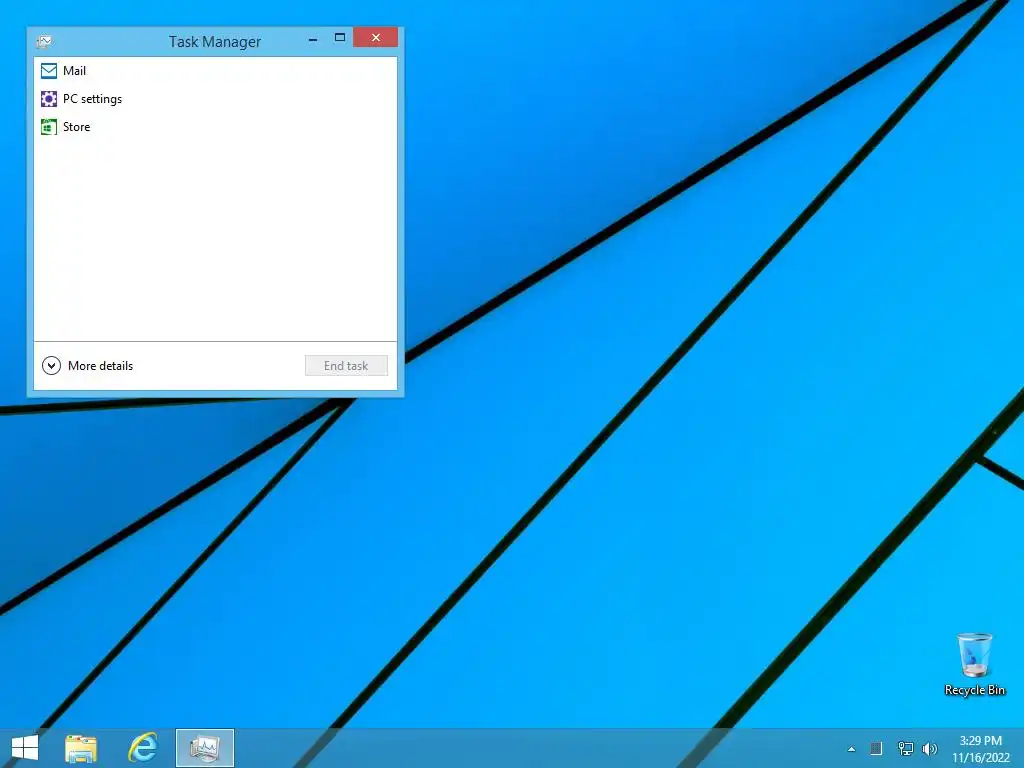Screen dimensions: 1024x768
Task: Select the PC settings gear icon
Action: (x=48, y=99)
